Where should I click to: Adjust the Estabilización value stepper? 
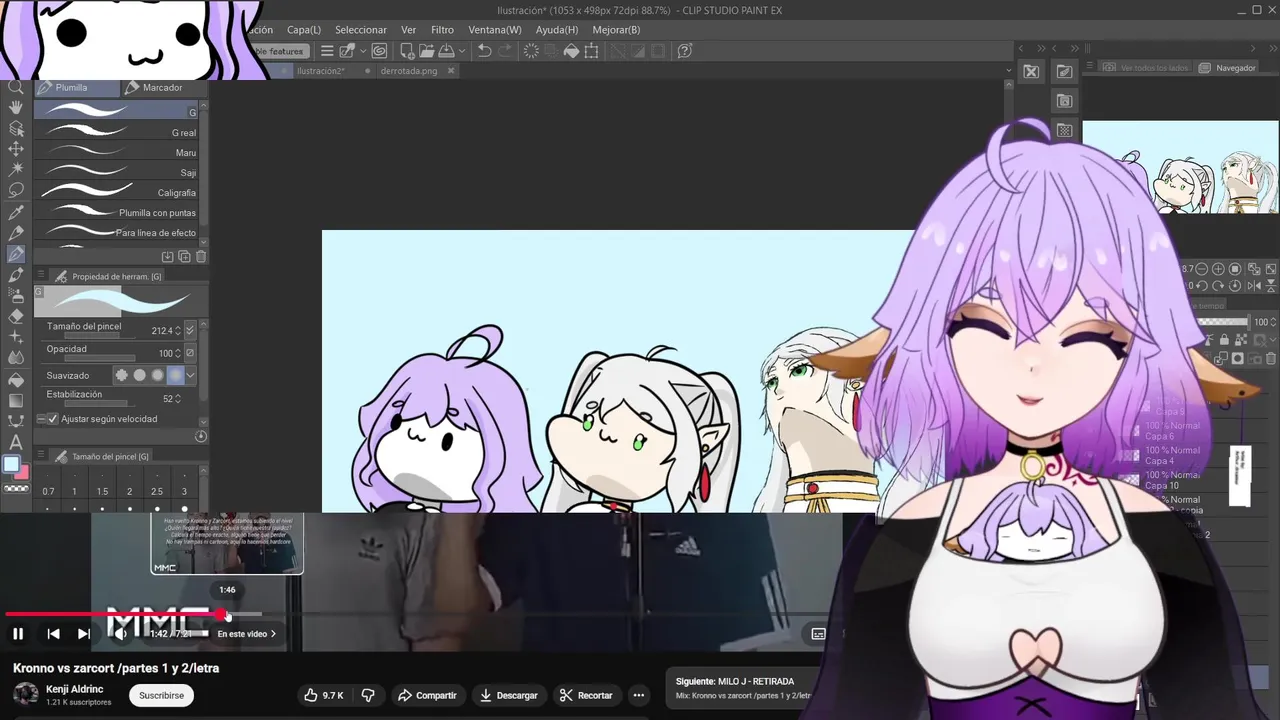(x=178, y=398)
